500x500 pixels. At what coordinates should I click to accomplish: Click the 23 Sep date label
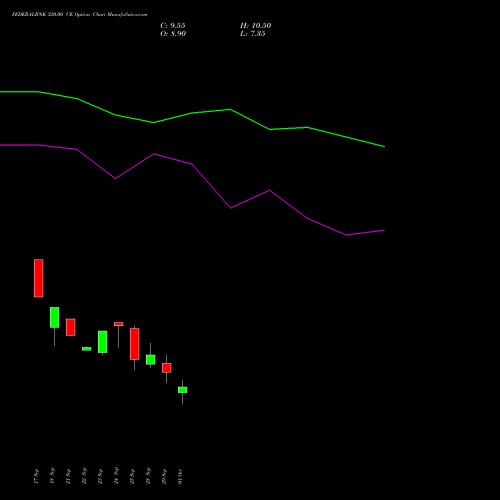(100, 476)
